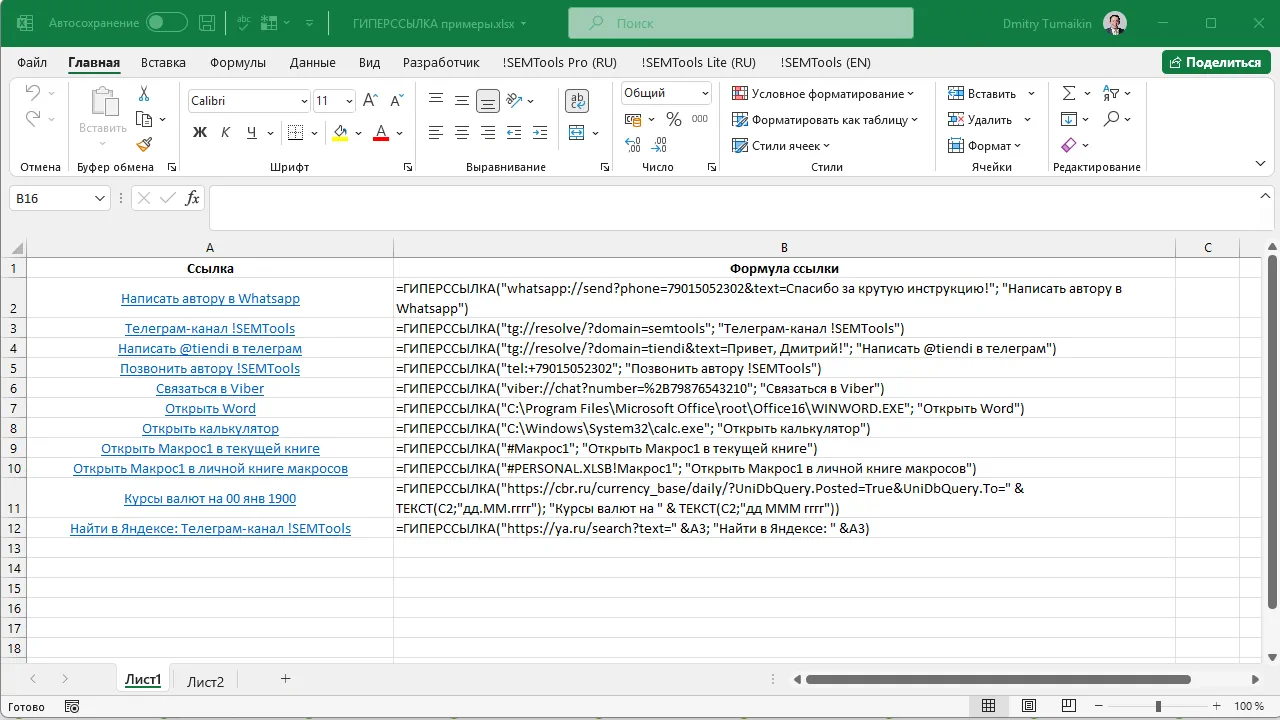The height and width of the screenshot is (720, 1280).
Task: Align cell text to the left
Action: (436, 132)
